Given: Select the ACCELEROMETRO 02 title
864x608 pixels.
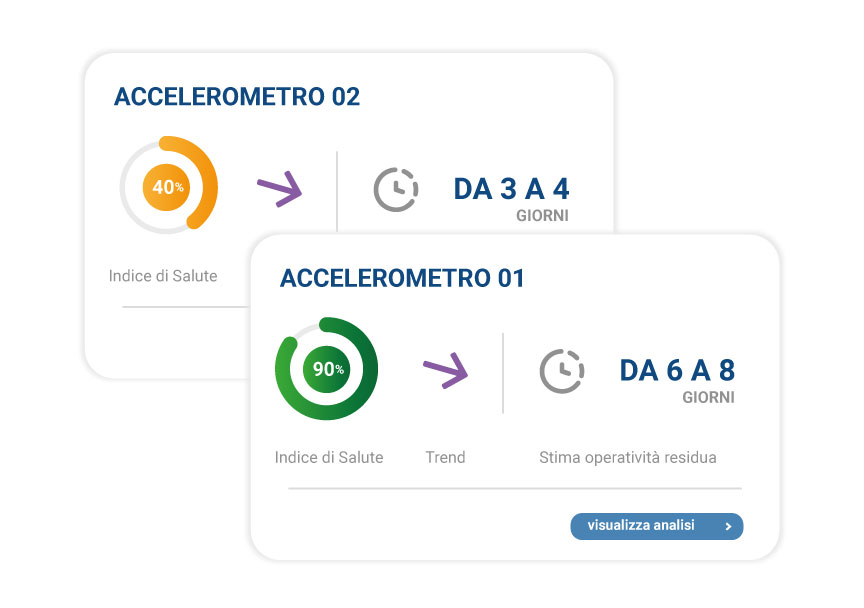Looking at the screenshot, I should [237, 97].
